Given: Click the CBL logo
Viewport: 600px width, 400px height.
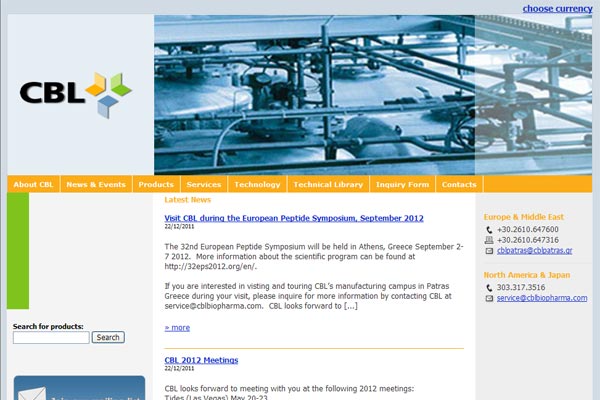Looking at the screenshot, I should point(75,95).
